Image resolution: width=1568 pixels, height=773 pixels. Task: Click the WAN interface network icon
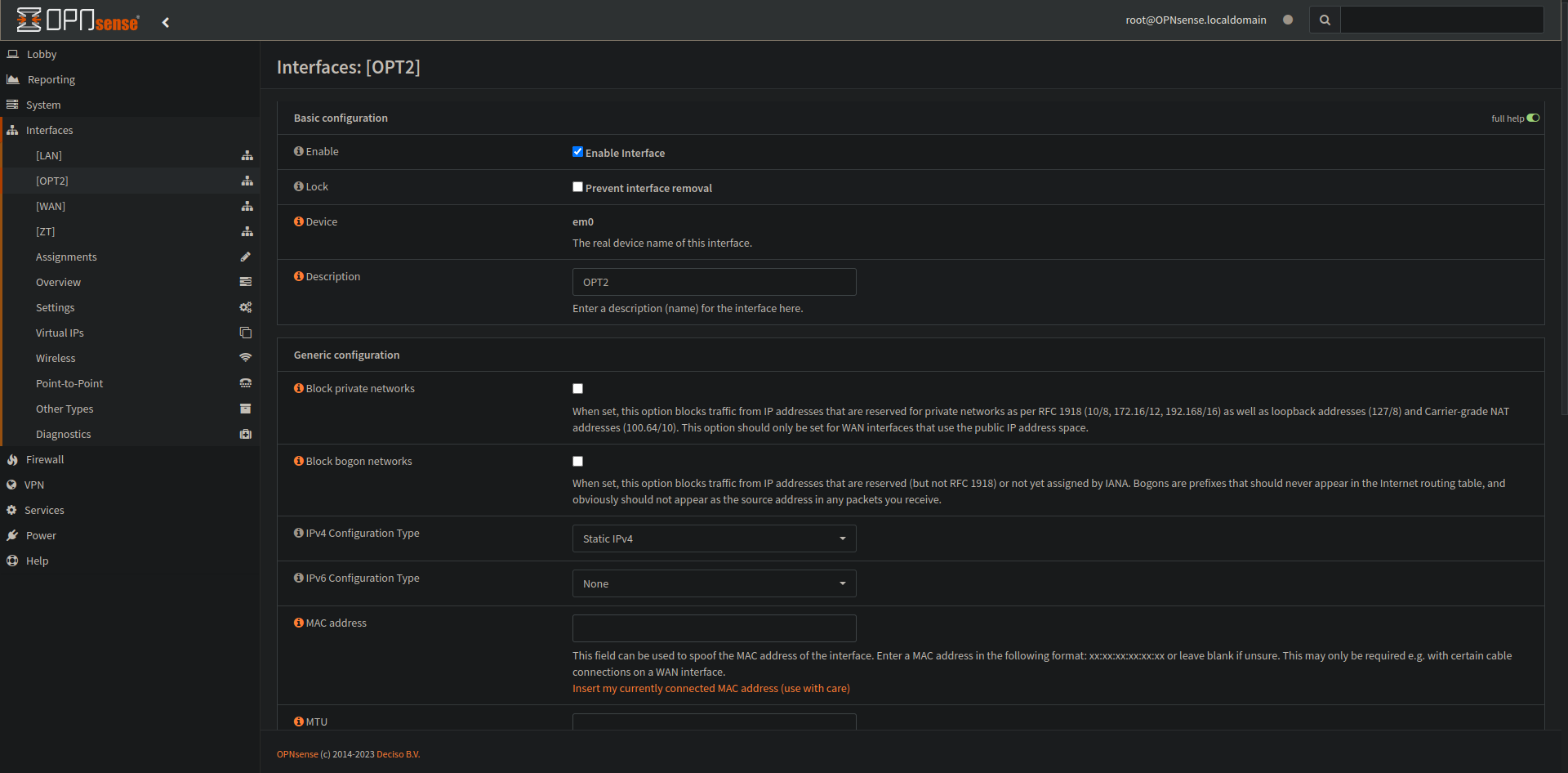click(247, 206)
